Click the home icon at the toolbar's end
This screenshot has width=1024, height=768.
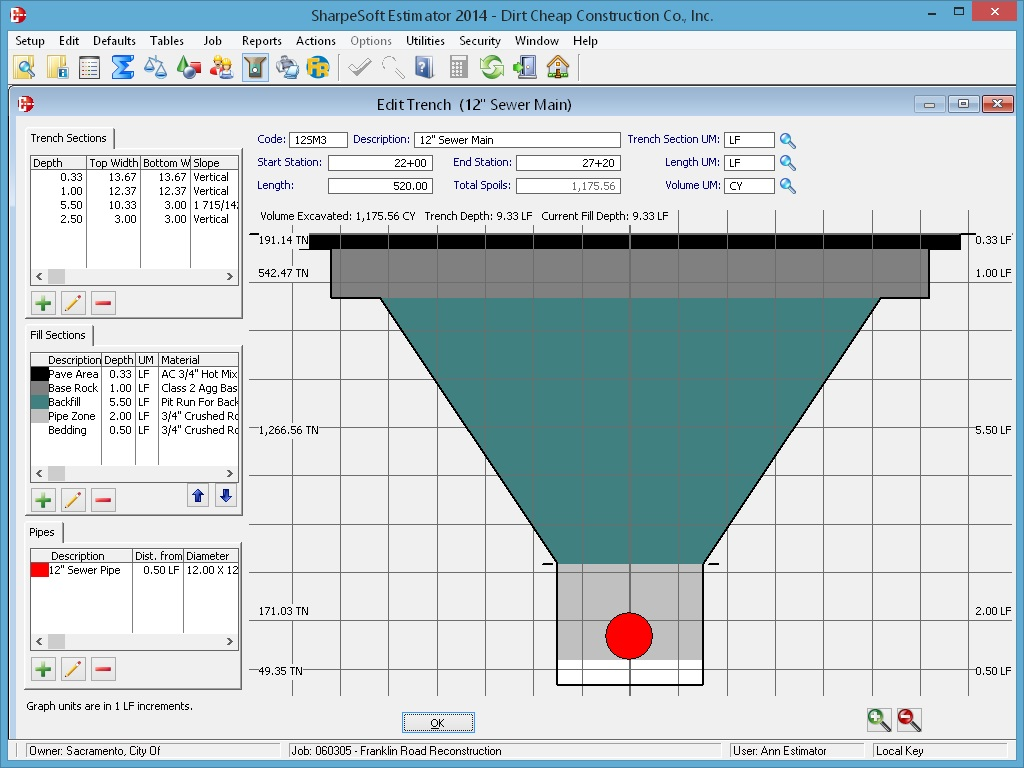point(556,67)
